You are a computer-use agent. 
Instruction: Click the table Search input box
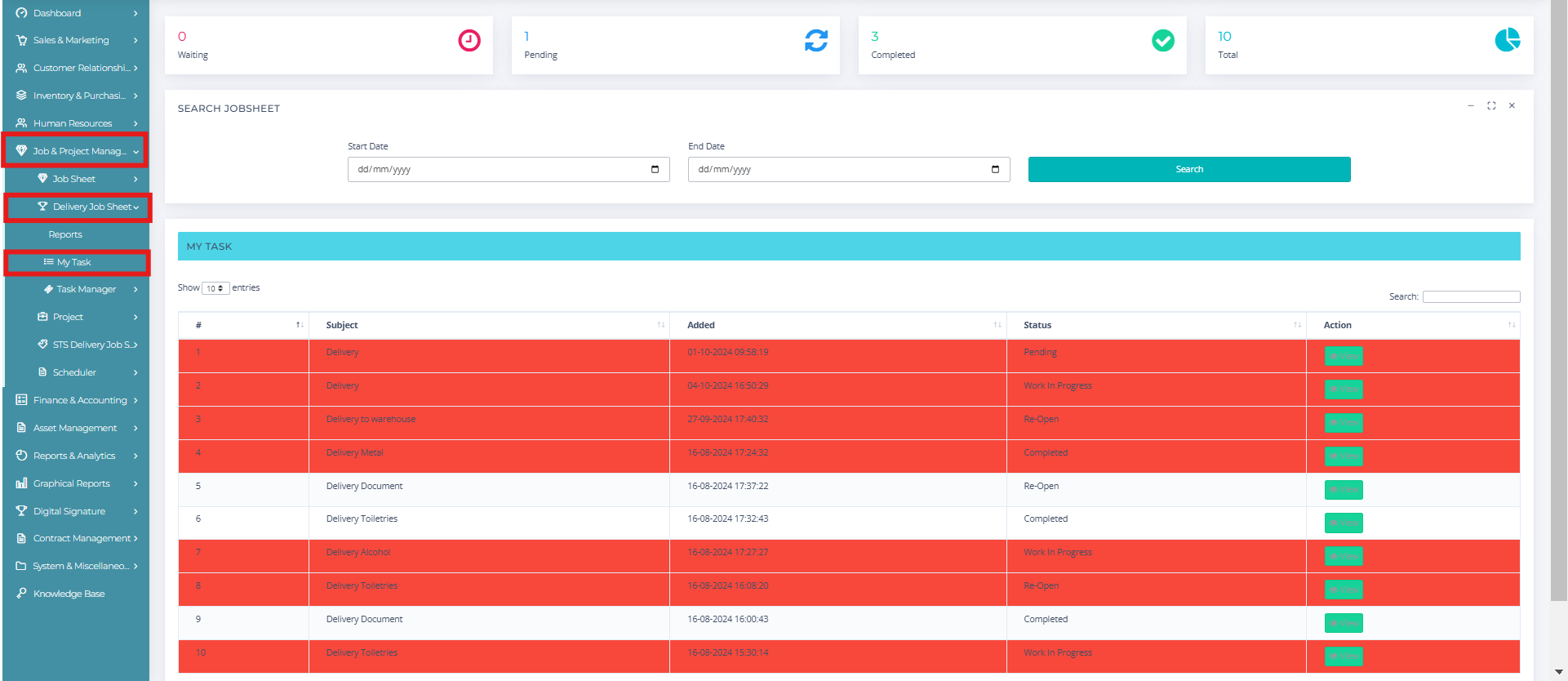[x=1471, y=297]
